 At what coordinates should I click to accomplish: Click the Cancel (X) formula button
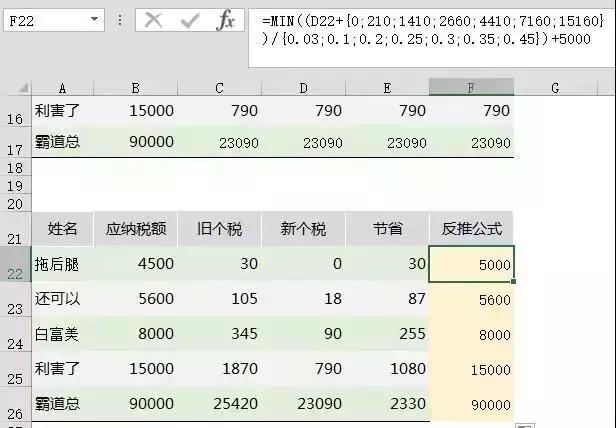[x=153, y=20]
